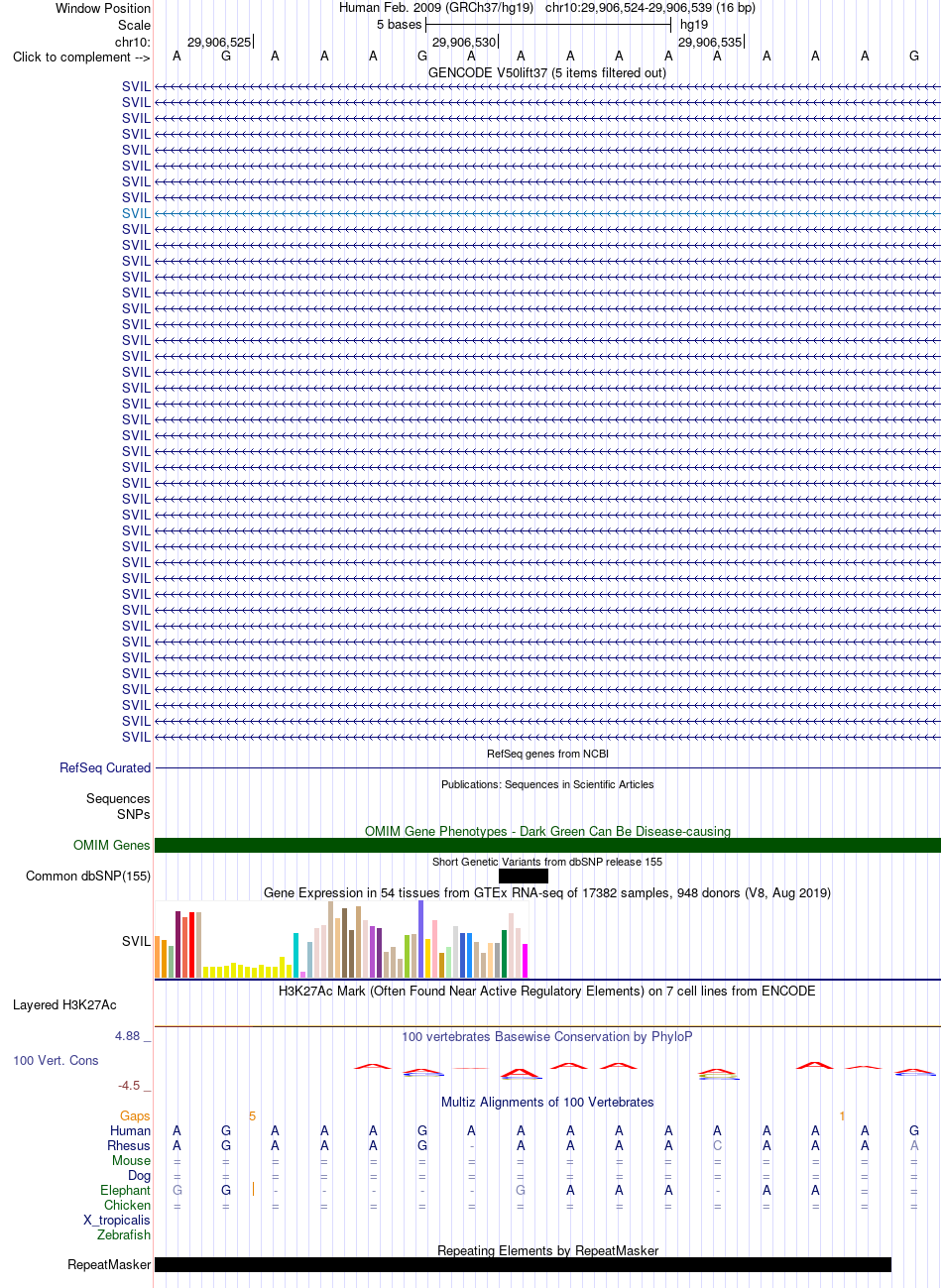The height and width of the screenshot is (1288, 942).
Task: Open the 'RefSeq genes from NCBI' track title
Action: (547, 754)
